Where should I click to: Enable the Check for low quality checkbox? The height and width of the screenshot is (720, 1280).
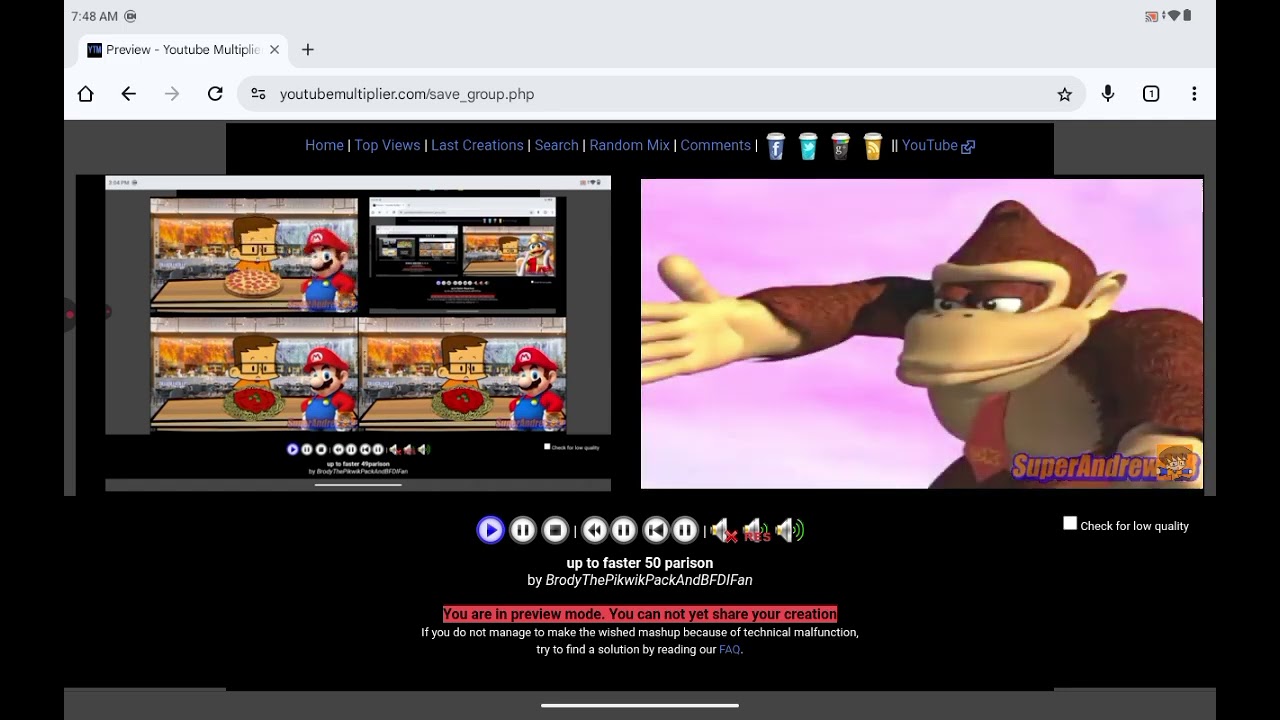pos(1070,523)
